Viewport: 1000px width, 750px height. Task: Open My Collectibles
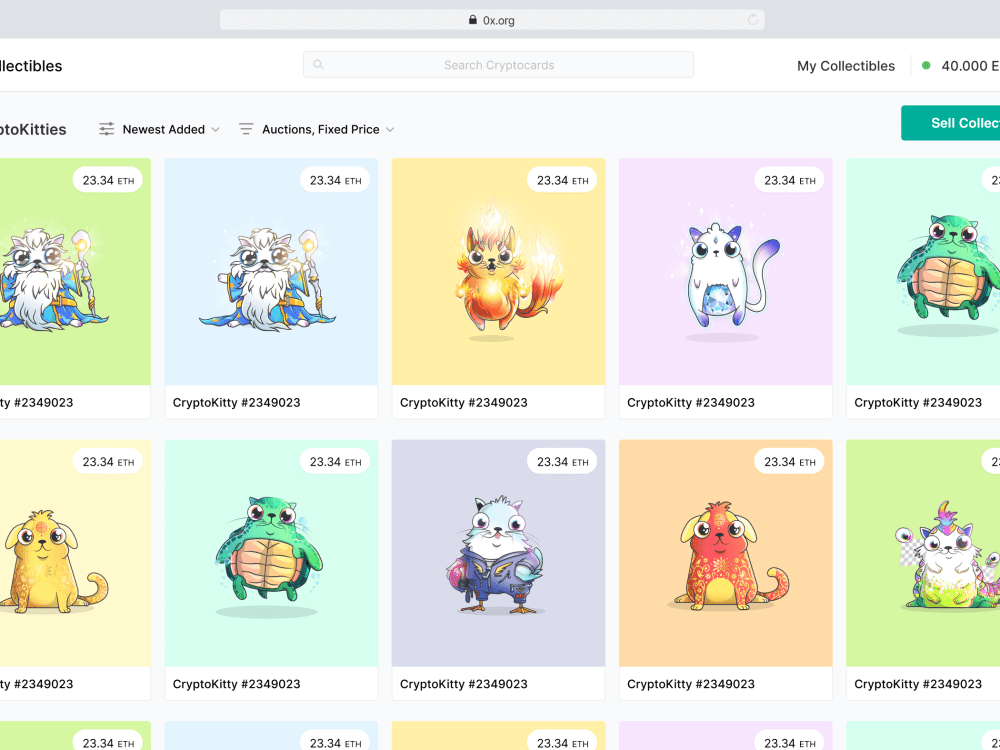[846, 66]
